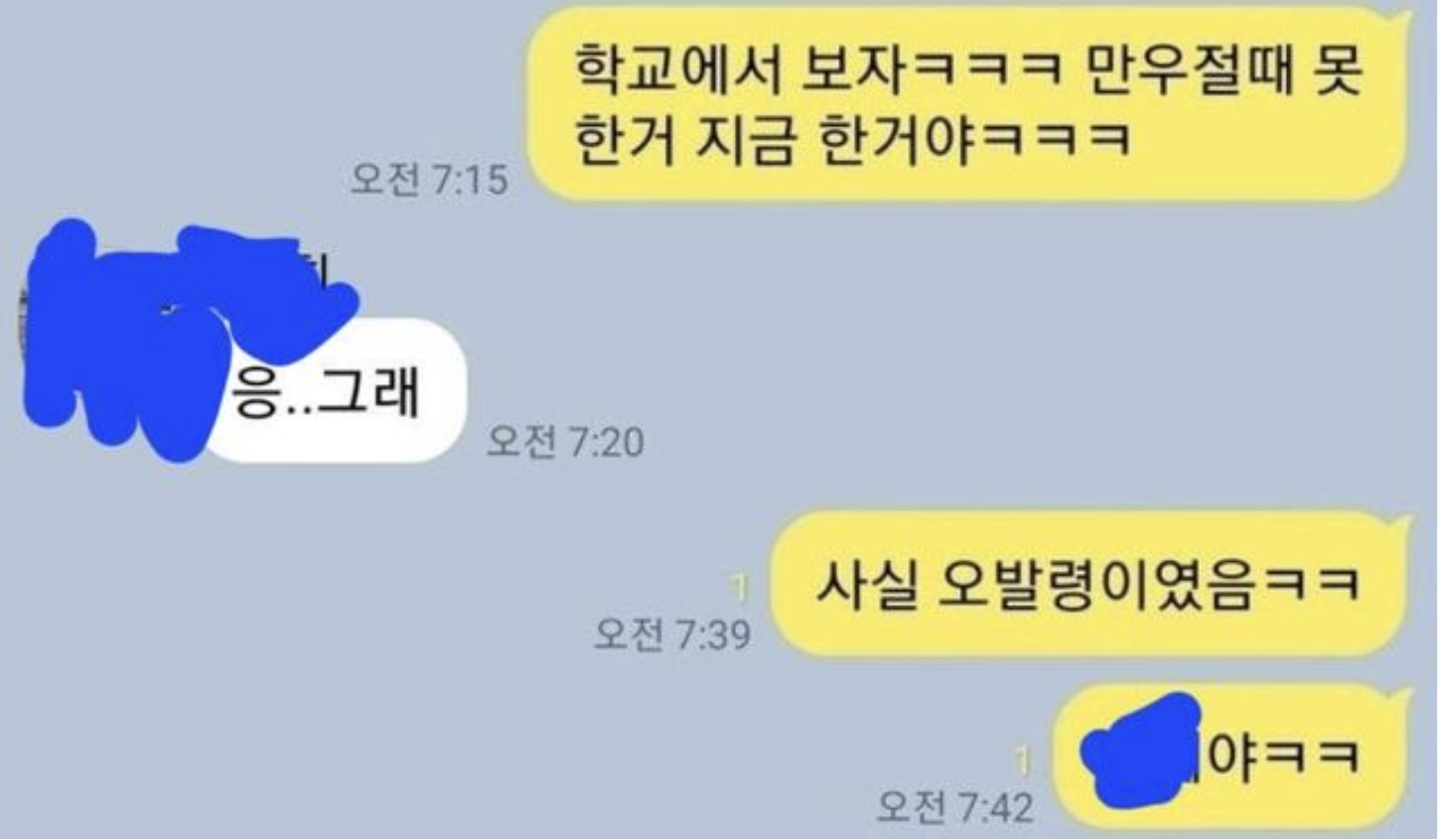
Task: Tap the unread count 1 above 오전 7:39
Action: coord(739,590)
